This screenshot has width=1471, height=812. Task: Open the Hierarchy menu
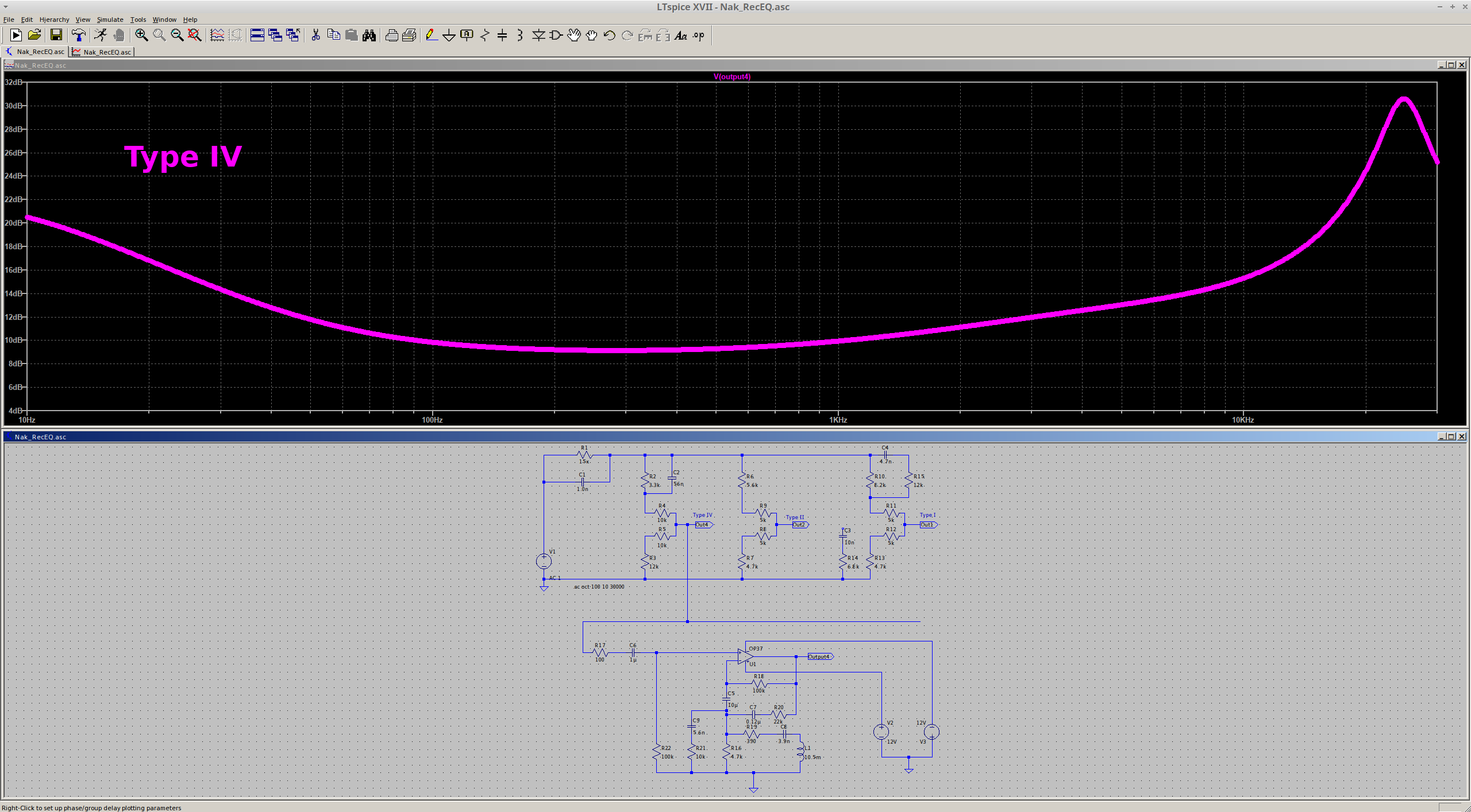[x=54, y=20]
